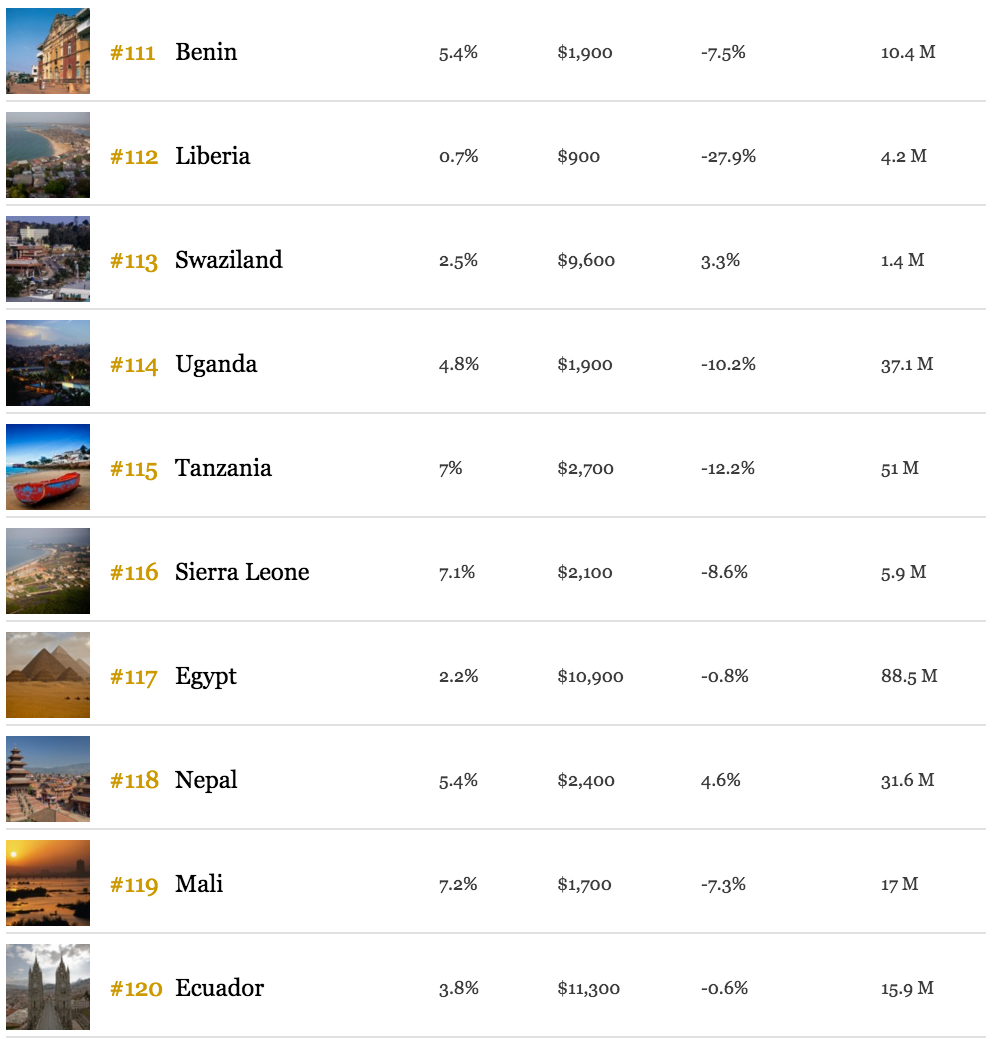Click the Tanzania red boat thumbnail
This screenshot has height=1040, width=1004.
pos(48,468)
